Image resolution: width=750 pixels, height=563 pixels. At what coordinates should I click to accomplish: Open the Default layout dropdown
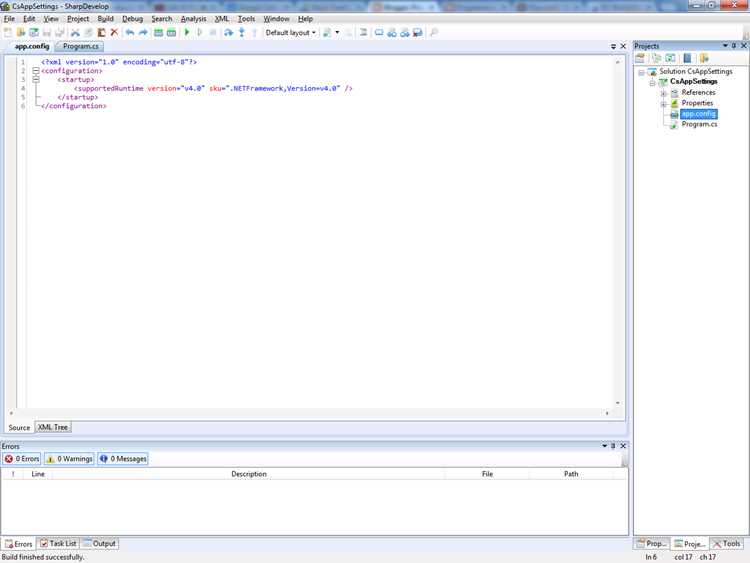pyautogui.click(x=290, y=33)
